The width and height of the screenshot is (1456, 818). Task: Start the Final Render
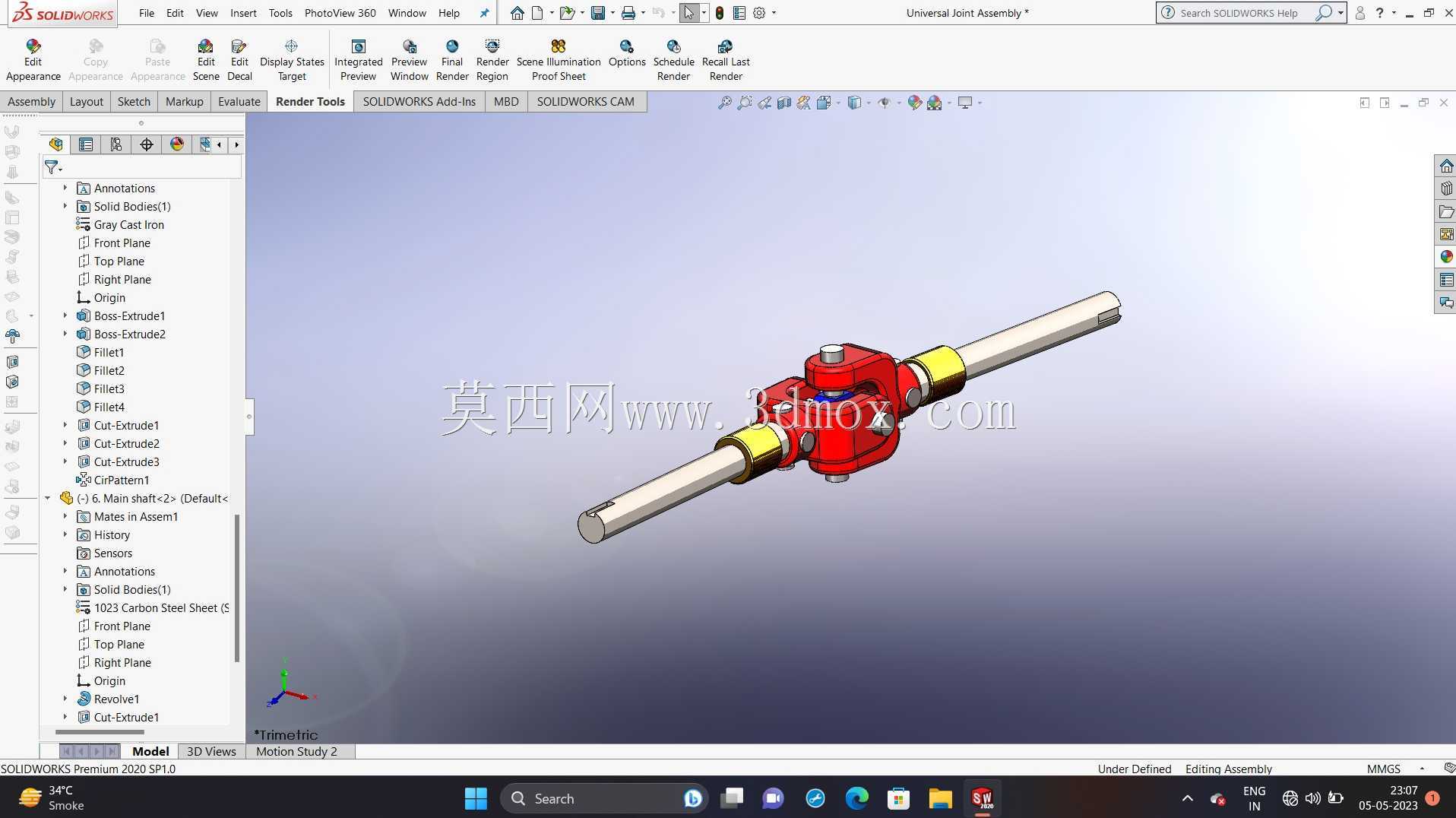(x=452, y=60)
